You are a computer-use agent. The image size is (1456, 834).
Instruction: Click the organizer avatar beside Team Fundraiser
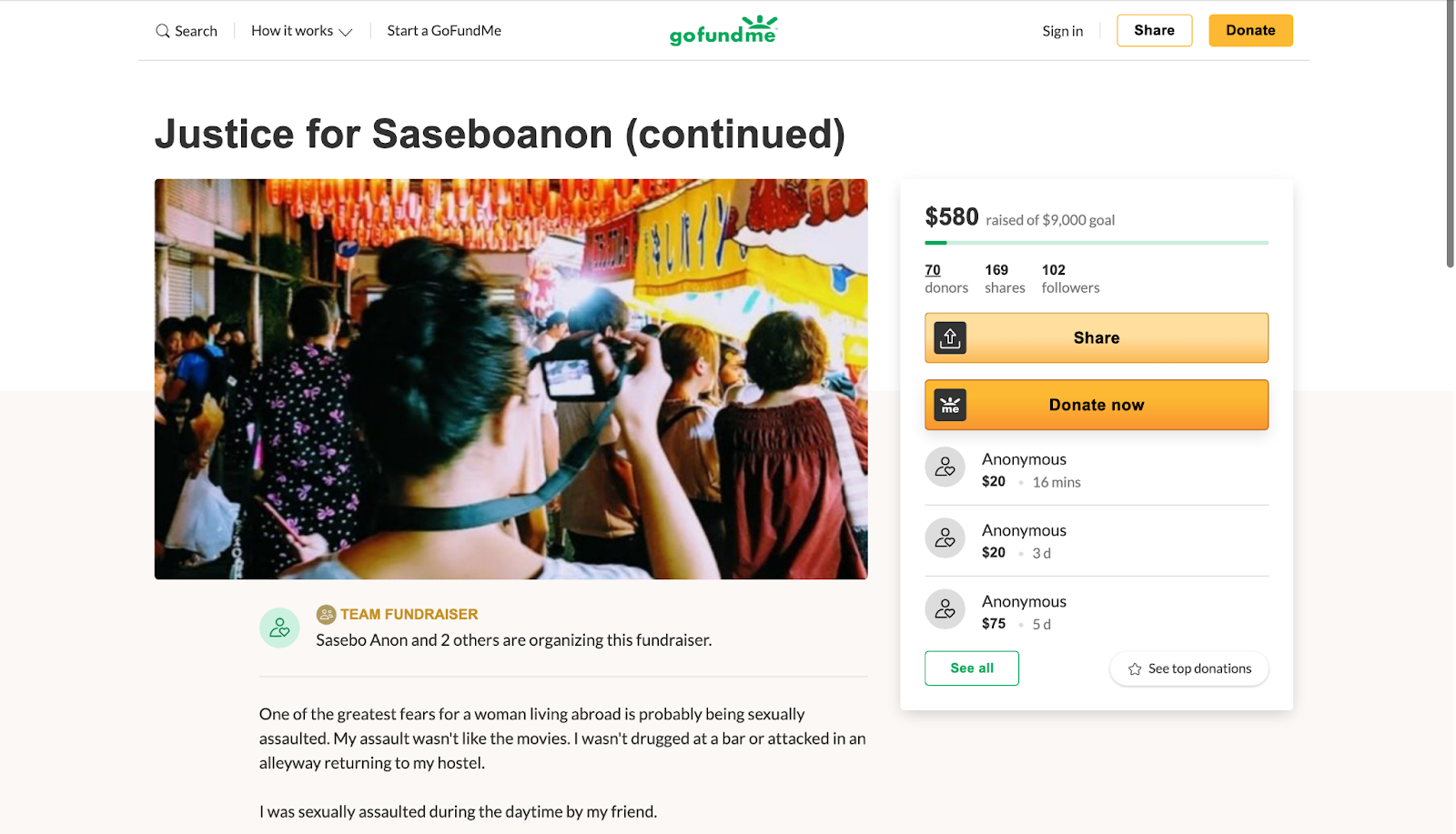click(x=279, y=628)
